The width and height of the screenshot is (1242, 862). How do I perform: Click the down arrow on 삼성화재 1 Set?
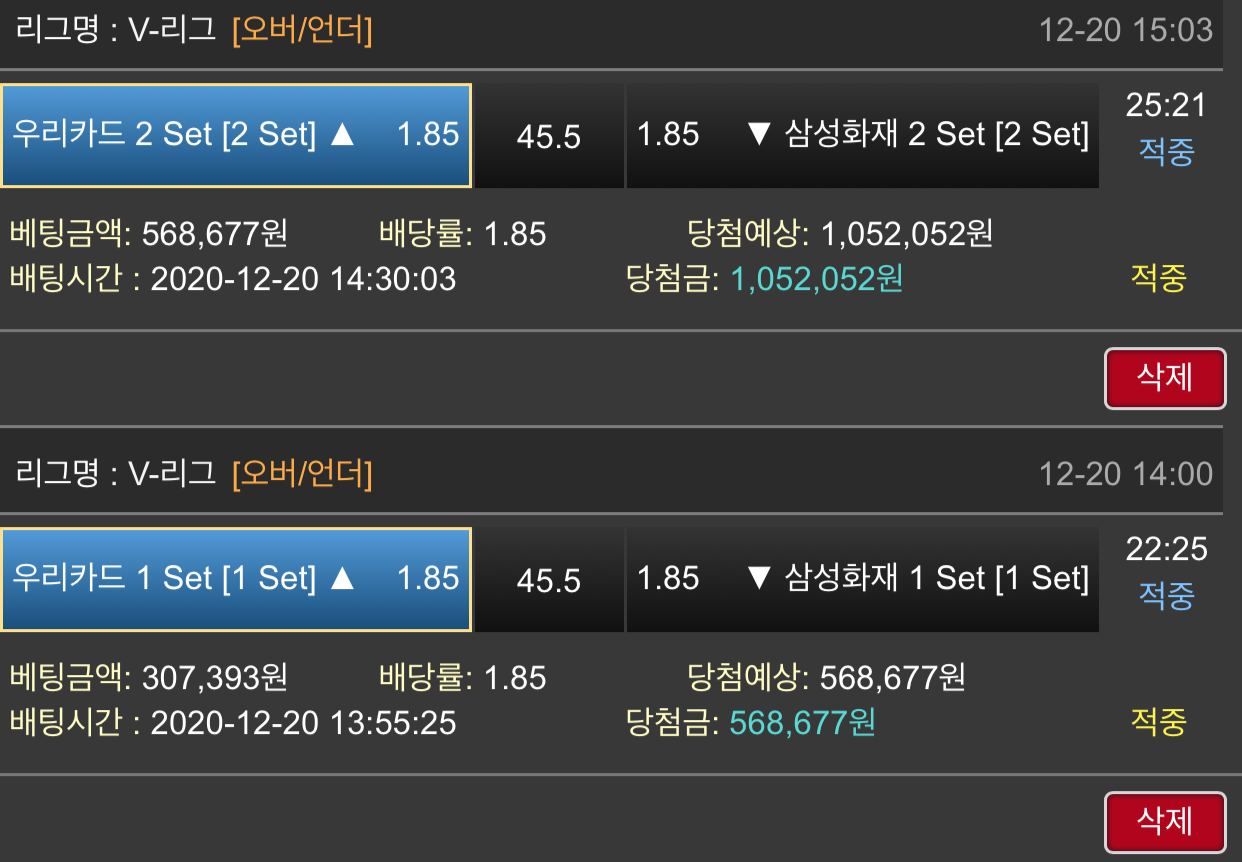[x=756, y=579]
